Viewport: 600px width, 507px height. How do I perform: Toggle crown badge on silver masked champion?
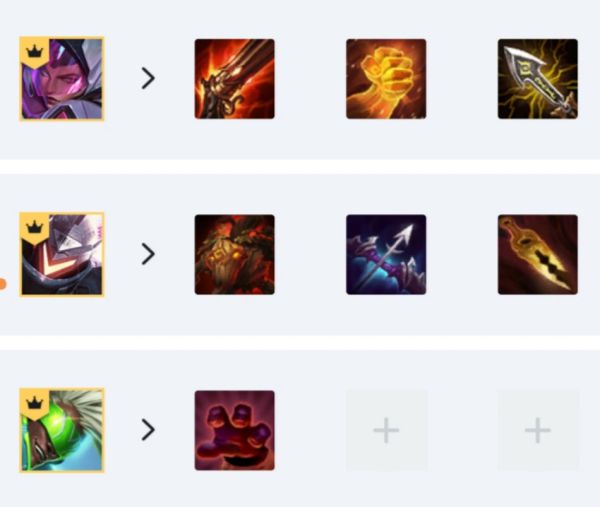(34, 228)
